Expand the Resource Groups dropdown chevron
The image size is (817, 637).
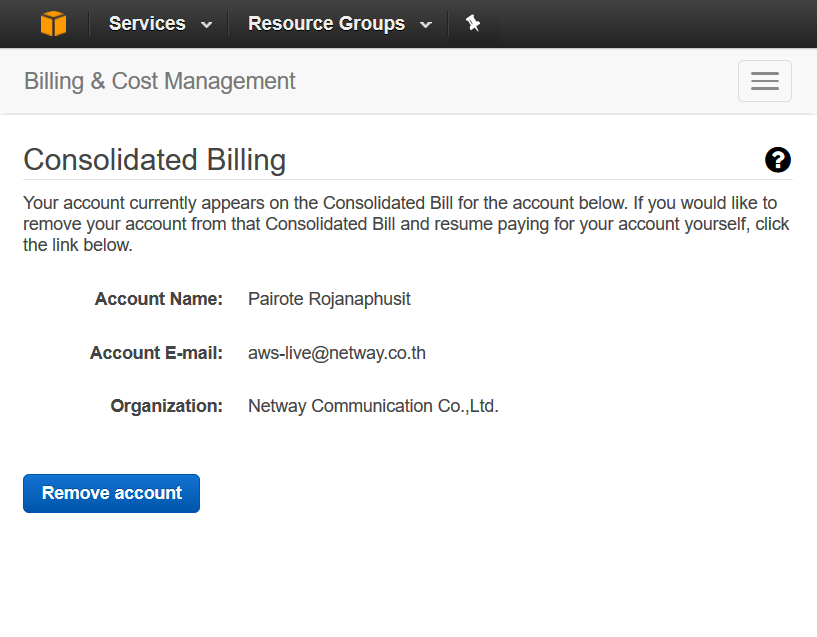click(x=426, y=25)
